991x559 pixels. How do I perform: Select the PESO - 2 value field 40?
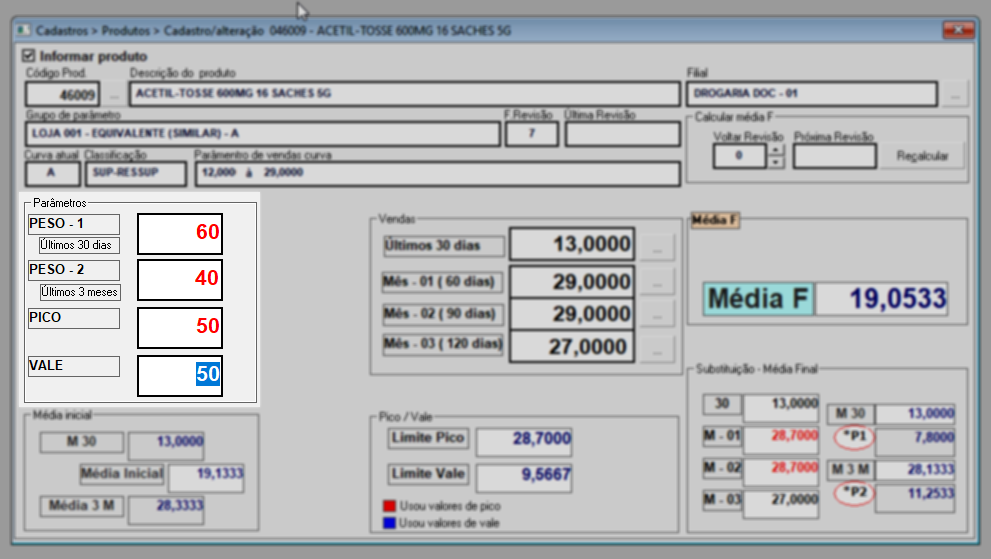tap(180, 280)
